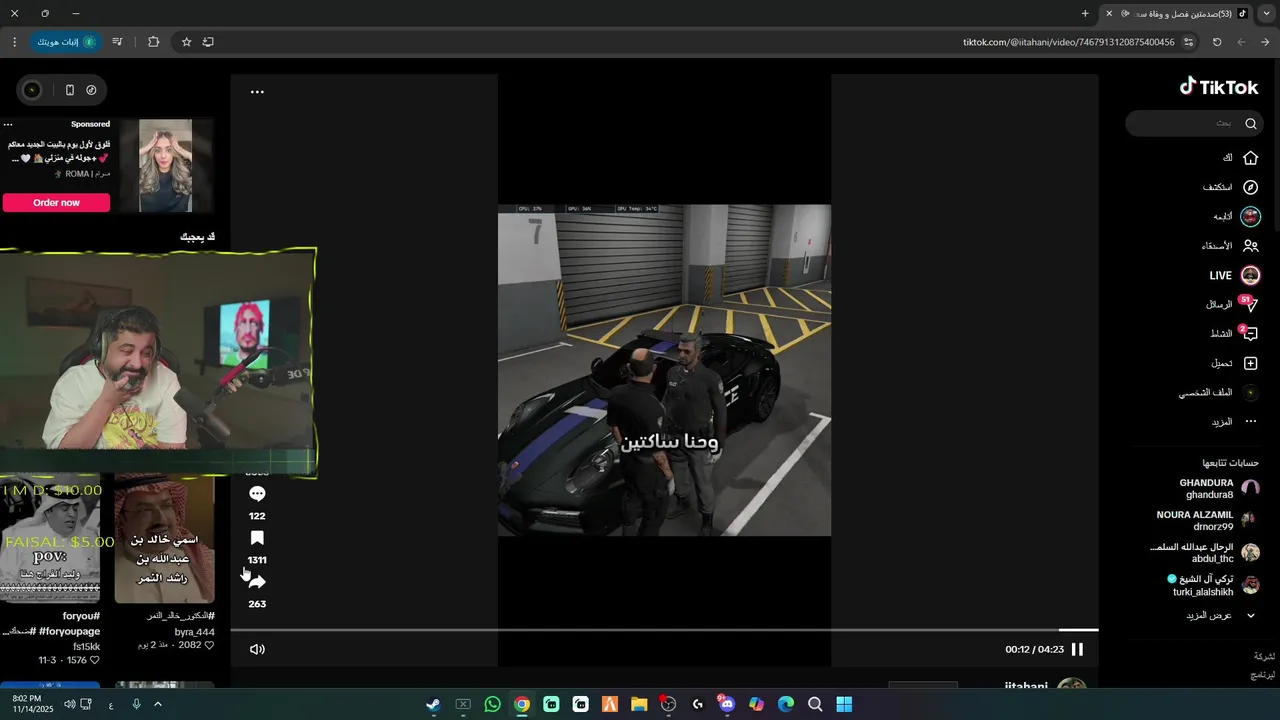Open WhatsApp from the taskbar
Screen dimensions: 1280x720
(492, 705)
